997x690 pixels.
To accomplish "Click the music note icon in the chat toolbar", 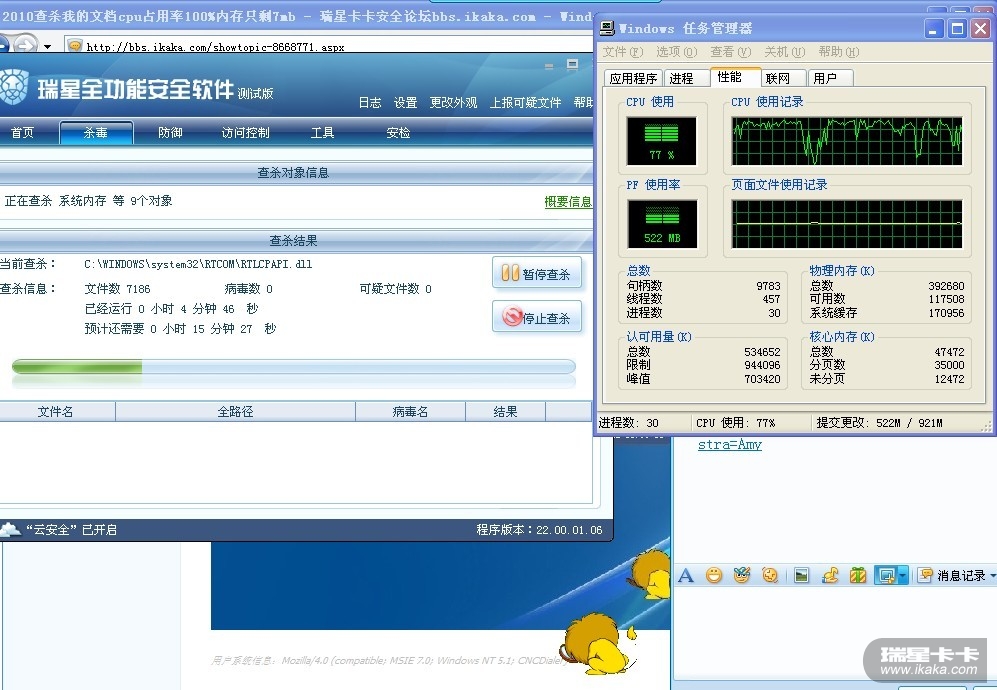I will point(830,576).
